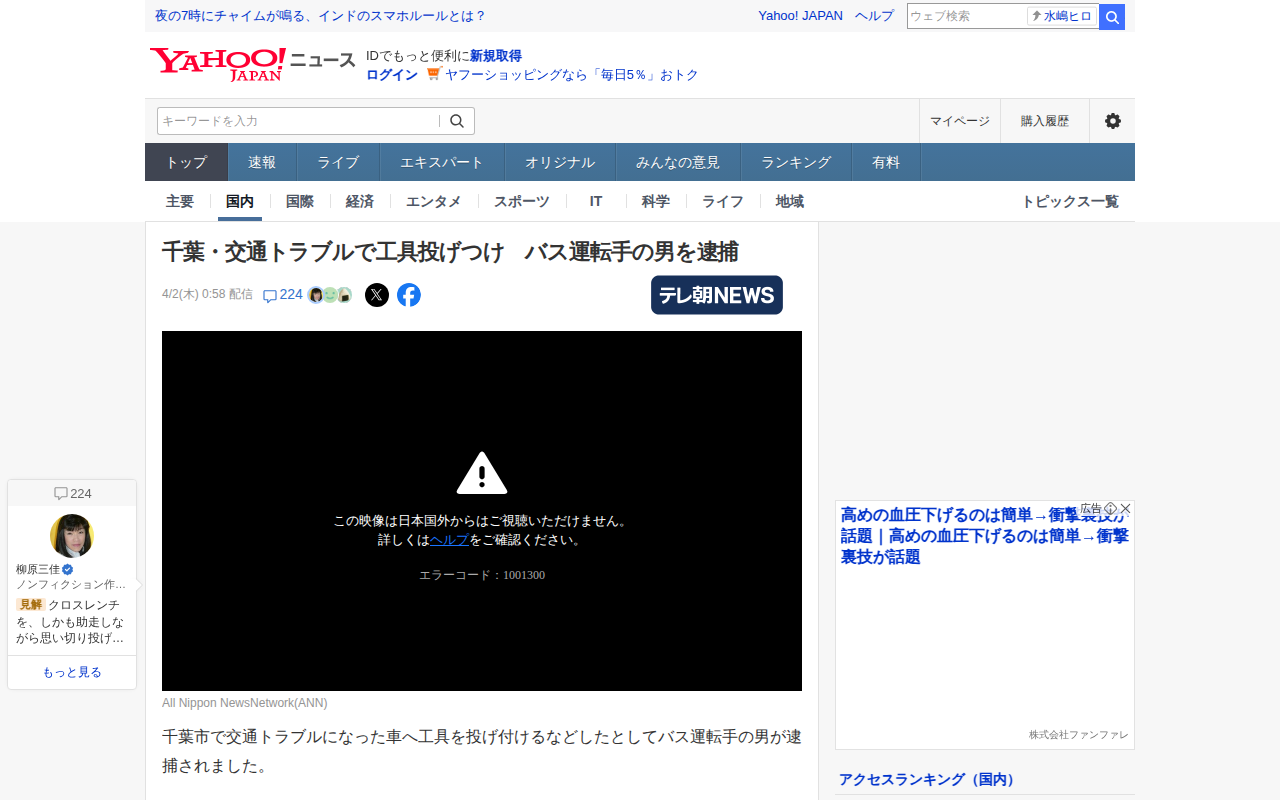Viewport: 1280px width, 800px height.
Task: Select the 水嶋ヒロ search suggestion
Action: click(1062, 17)
